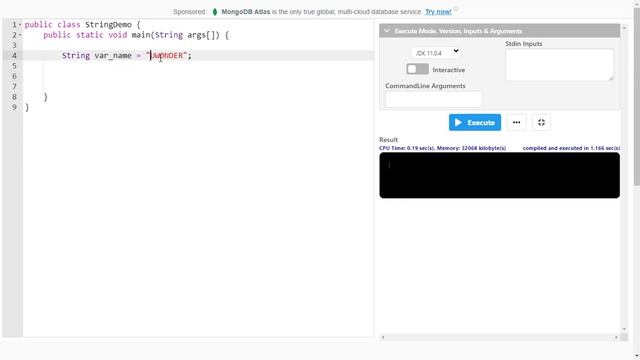Fold the code at line 1 arrow
The image size is (640, 360).
coord(20,25)
